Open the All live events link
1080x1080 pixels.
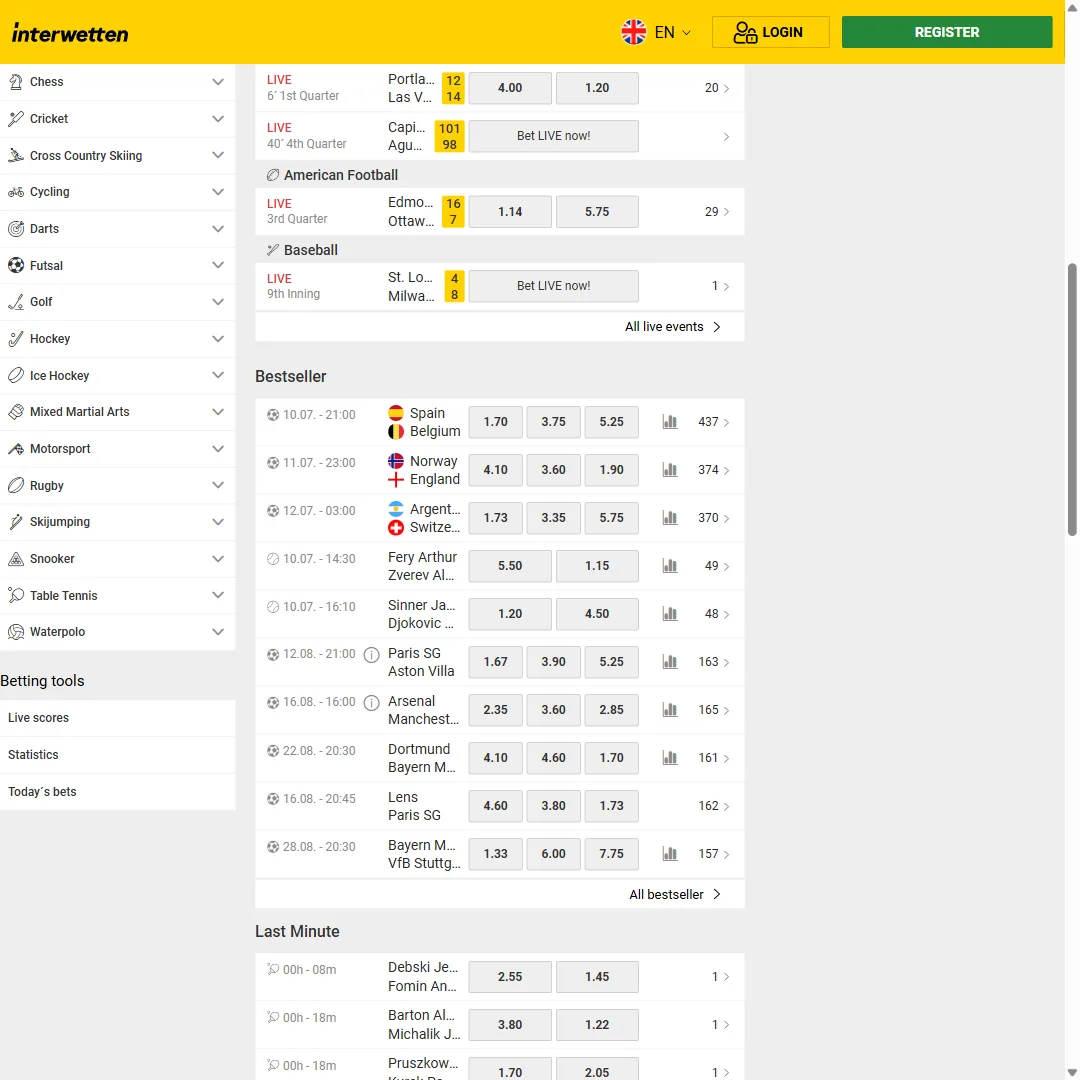672,326
